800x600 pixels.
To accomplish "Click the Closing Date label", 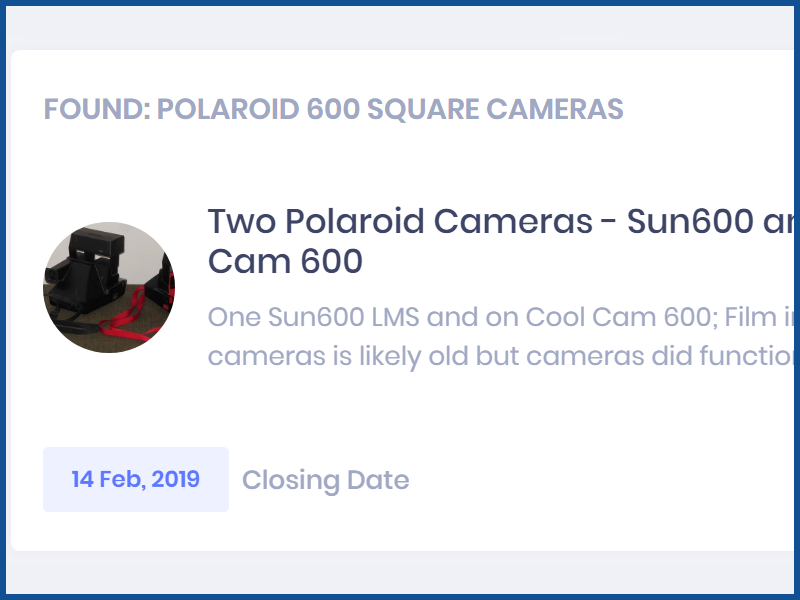I will click(325, 480).
